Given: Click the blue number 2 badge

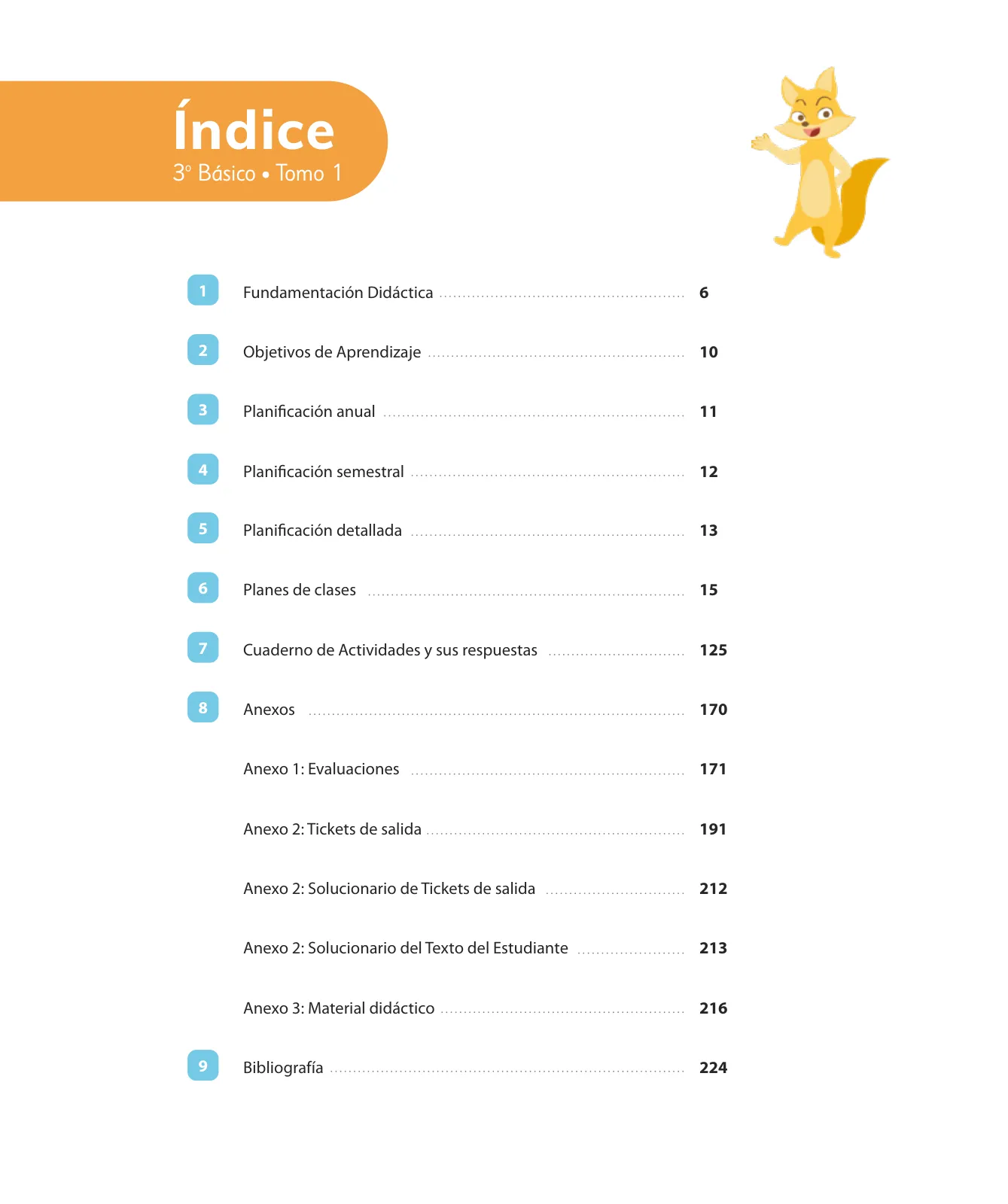Looking at the screenshot, I should [x=203, y=350].
